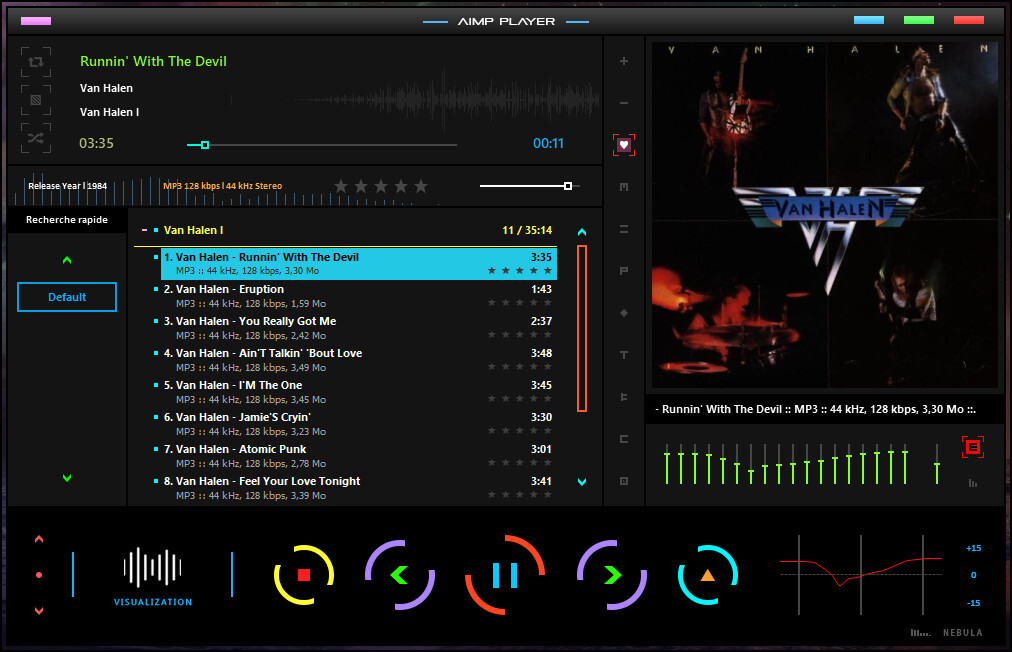Click the Runnin' With The Devil title text
The width and height of the screenshot is (1012, 652).
coord(153,61)
